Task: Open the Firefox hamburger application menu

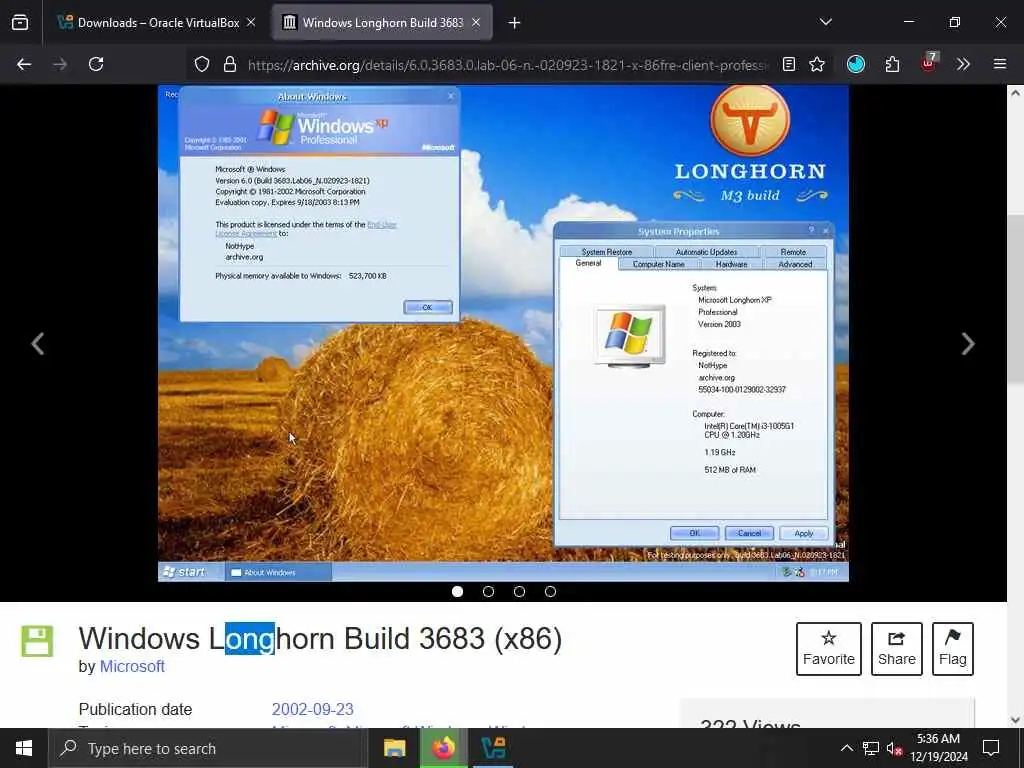Action: 1000,64
